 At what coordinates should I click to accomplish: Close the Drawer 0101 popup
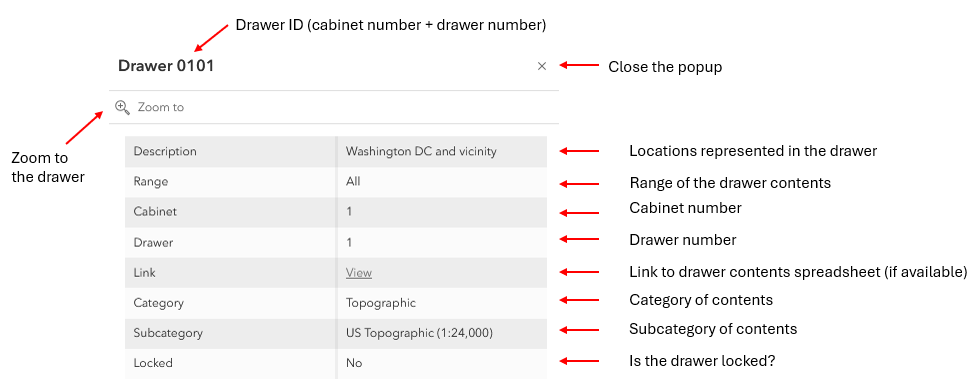[x=542, y=66]
